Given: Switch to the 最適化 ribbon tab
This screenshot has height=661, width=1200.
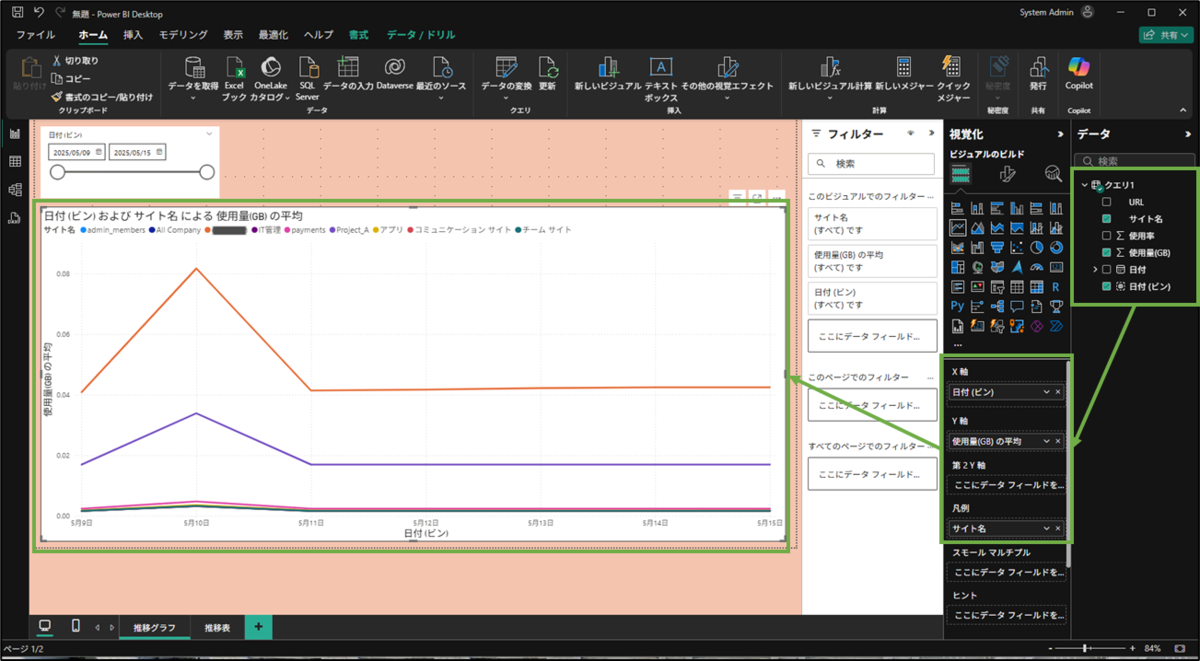Looking at the screenshot, I should [273, 35].
